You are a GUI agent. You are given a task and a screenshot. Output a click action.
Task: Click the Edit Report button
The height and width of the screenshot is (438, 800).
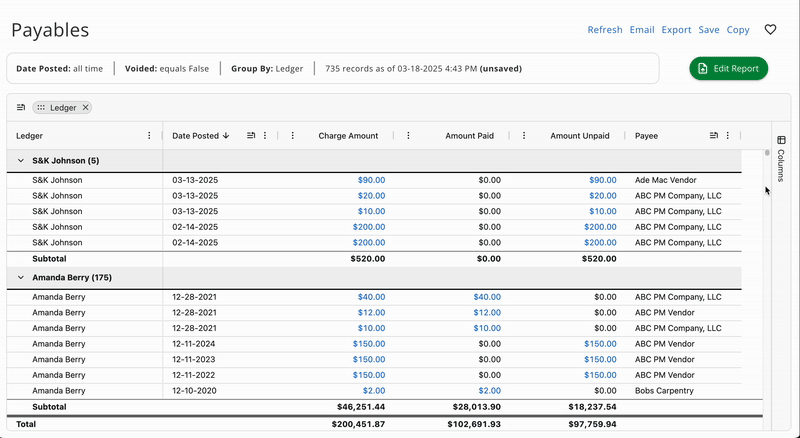pos(729,68)
